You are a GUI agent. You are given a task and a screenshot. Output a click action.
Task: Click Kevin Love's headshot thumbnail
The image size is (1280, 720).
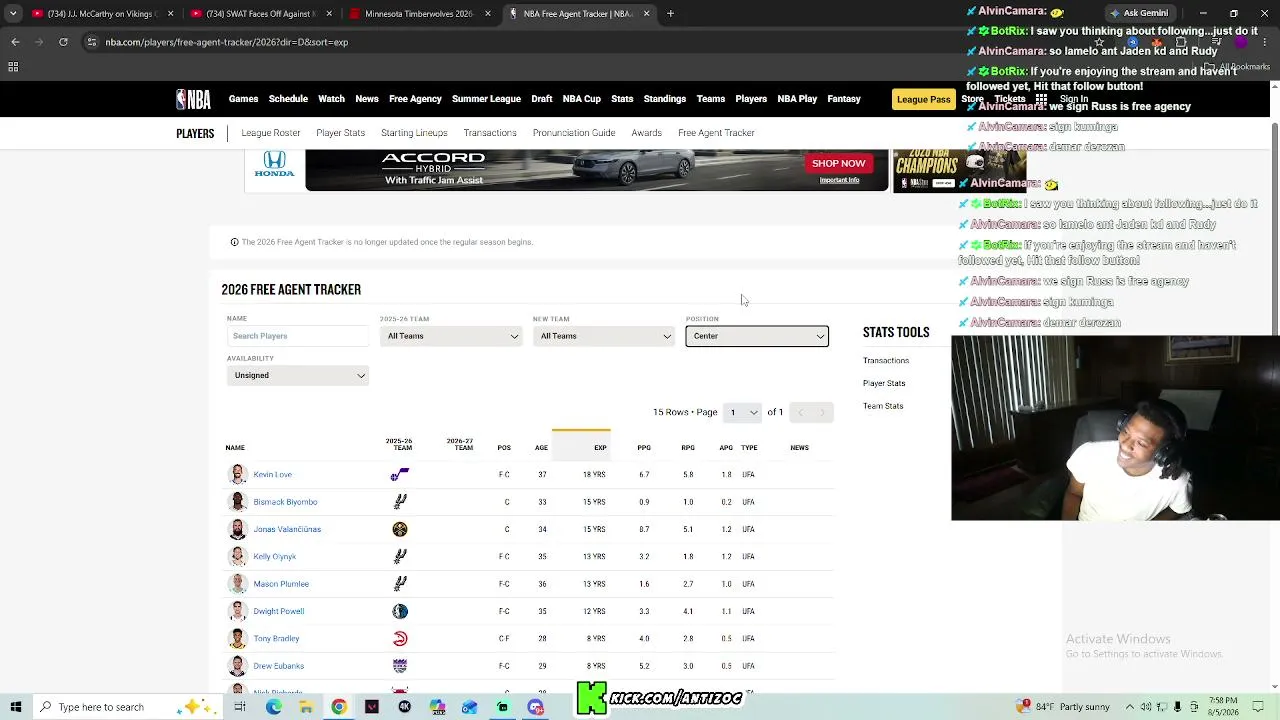[238, 475]
